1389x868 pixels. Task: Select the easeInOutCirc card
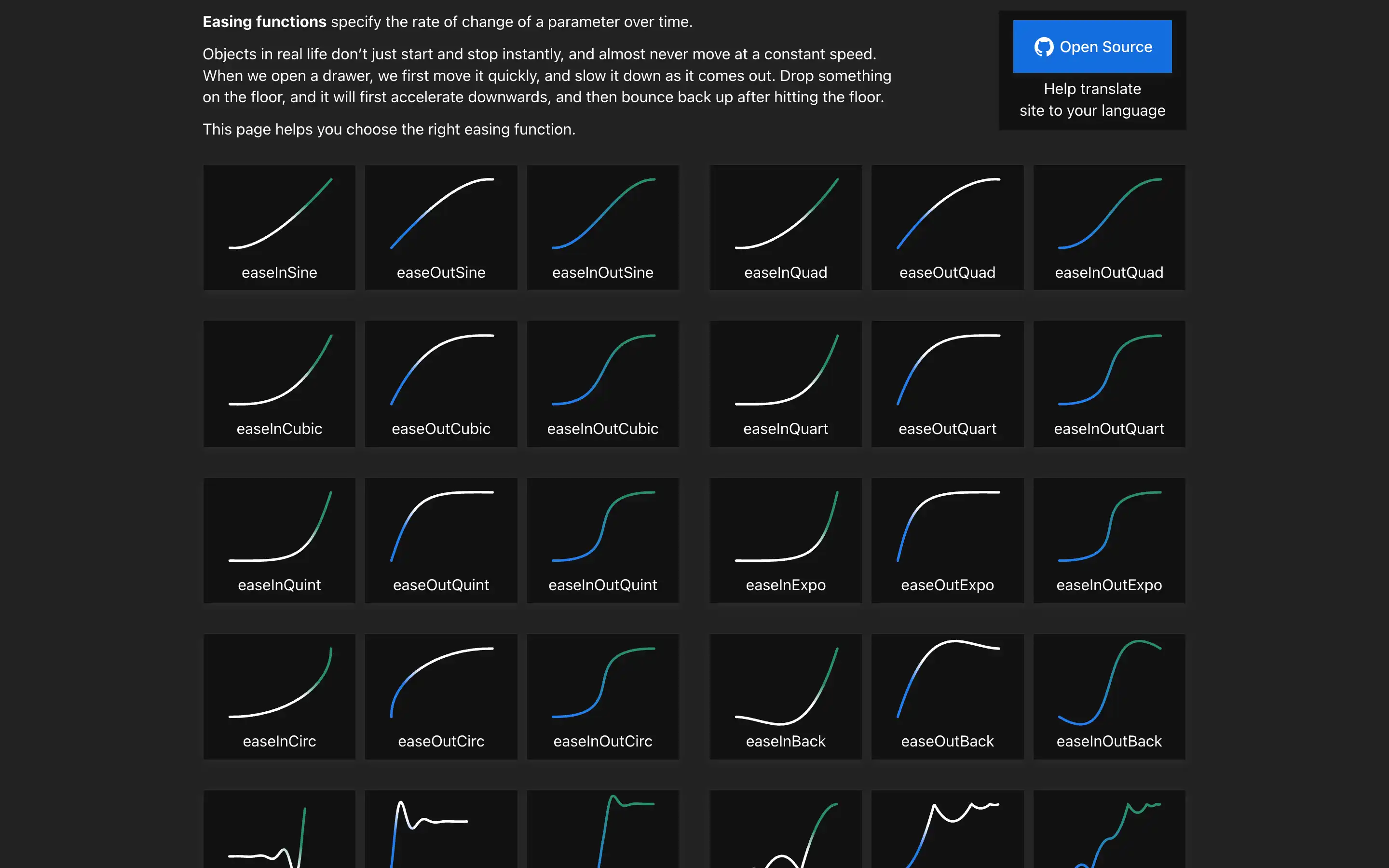pyautogui.click(x=603, y=697)
